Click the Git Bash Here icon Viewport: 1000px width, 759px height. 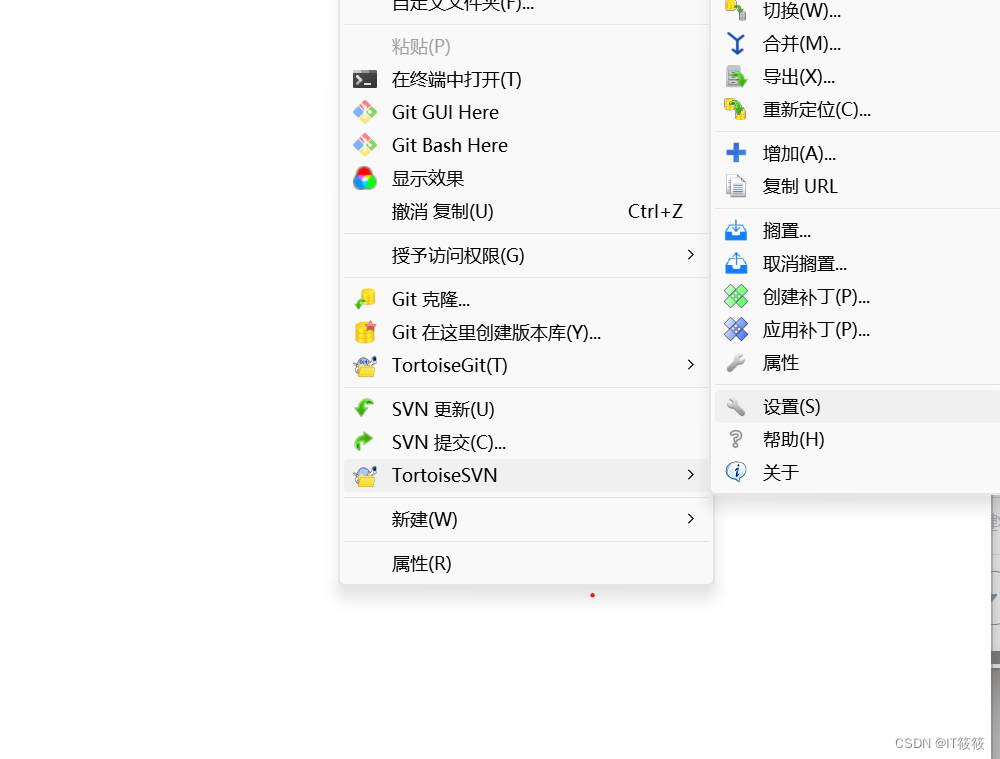(x=365, y=145)
